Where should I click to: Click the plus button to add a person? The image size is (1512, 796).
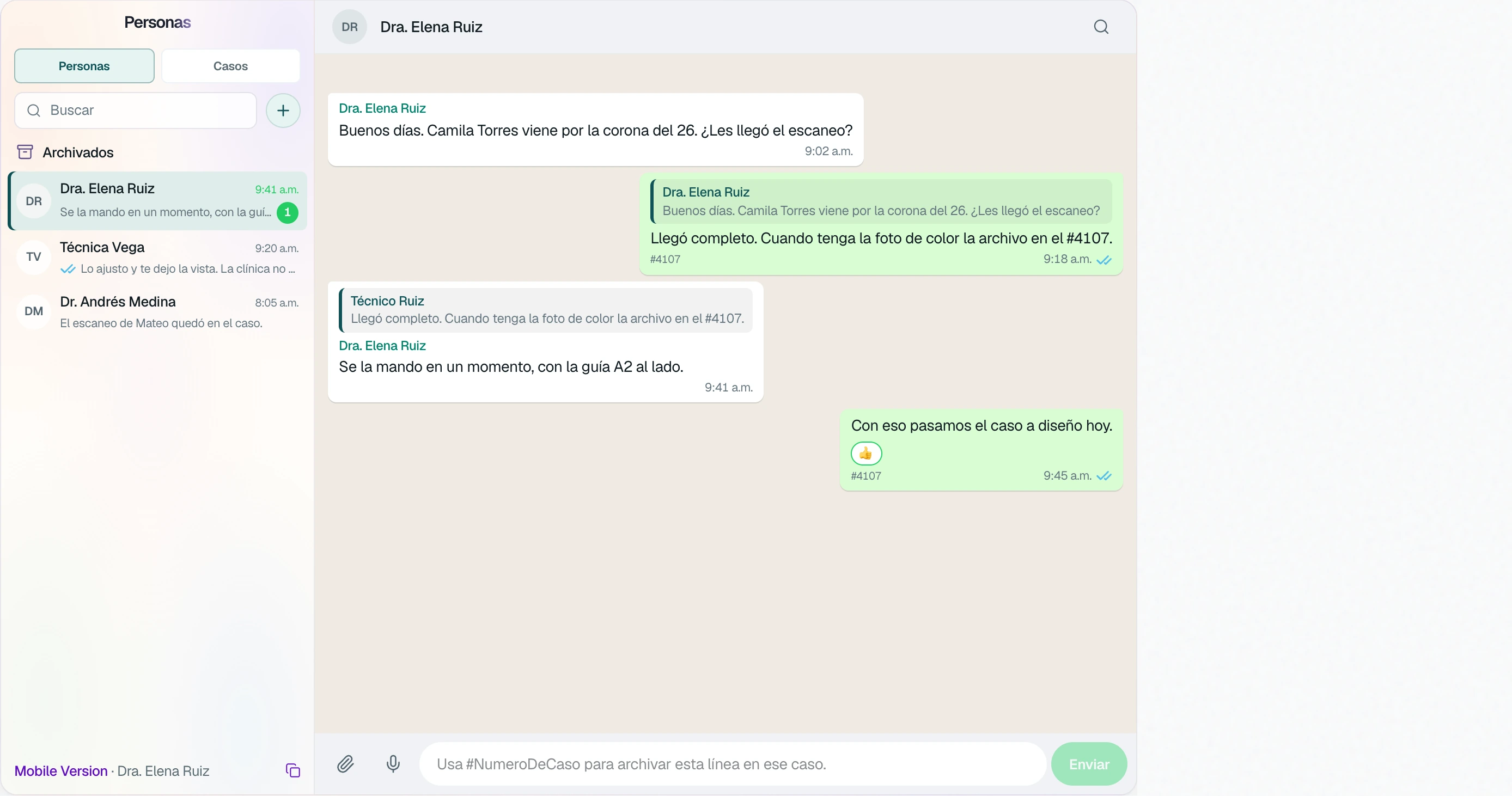point(283,111)
